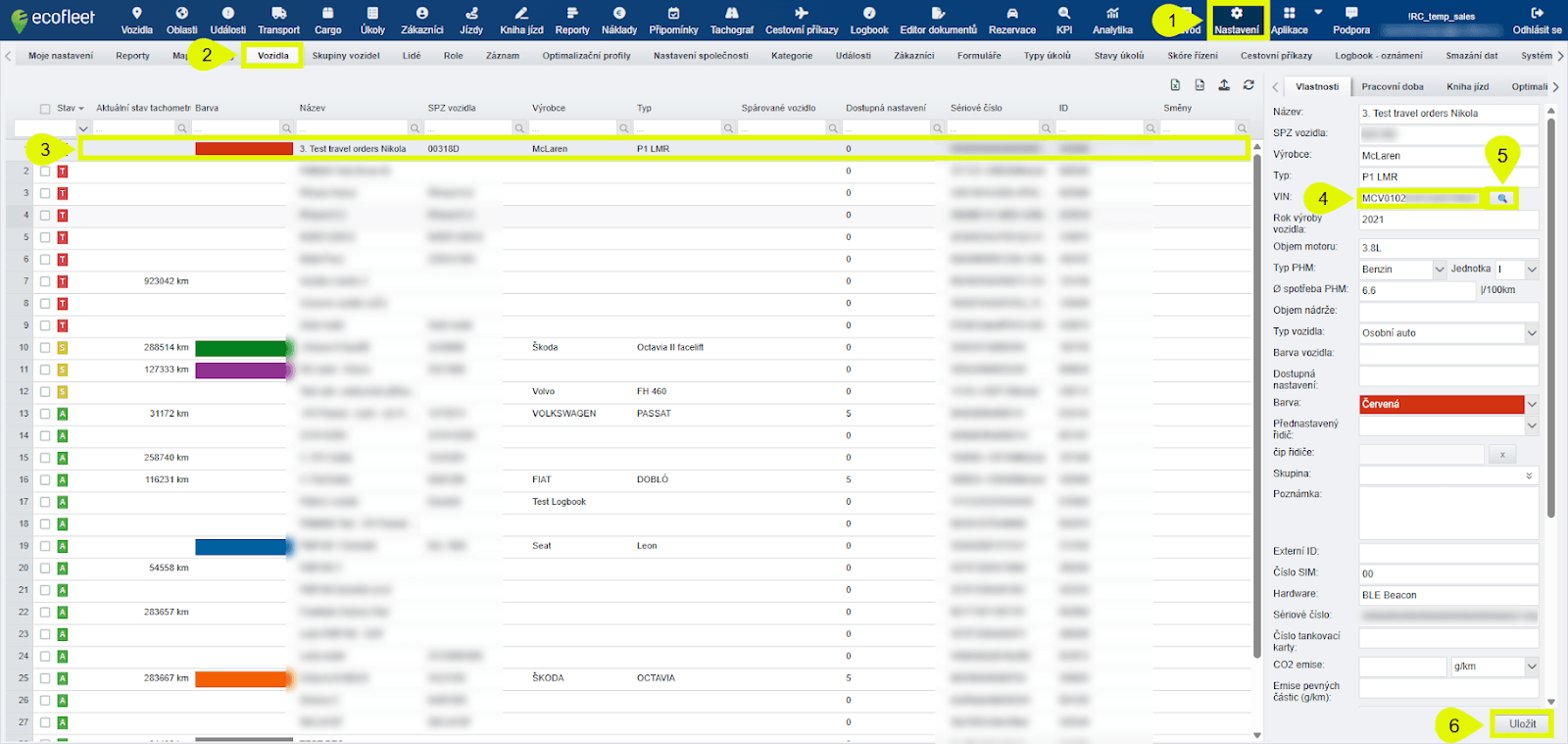Click the VIN lookup magnifier button
Image resolution: width=1568 pixels, height=744 pixels.
click(x=1501, y=198)
